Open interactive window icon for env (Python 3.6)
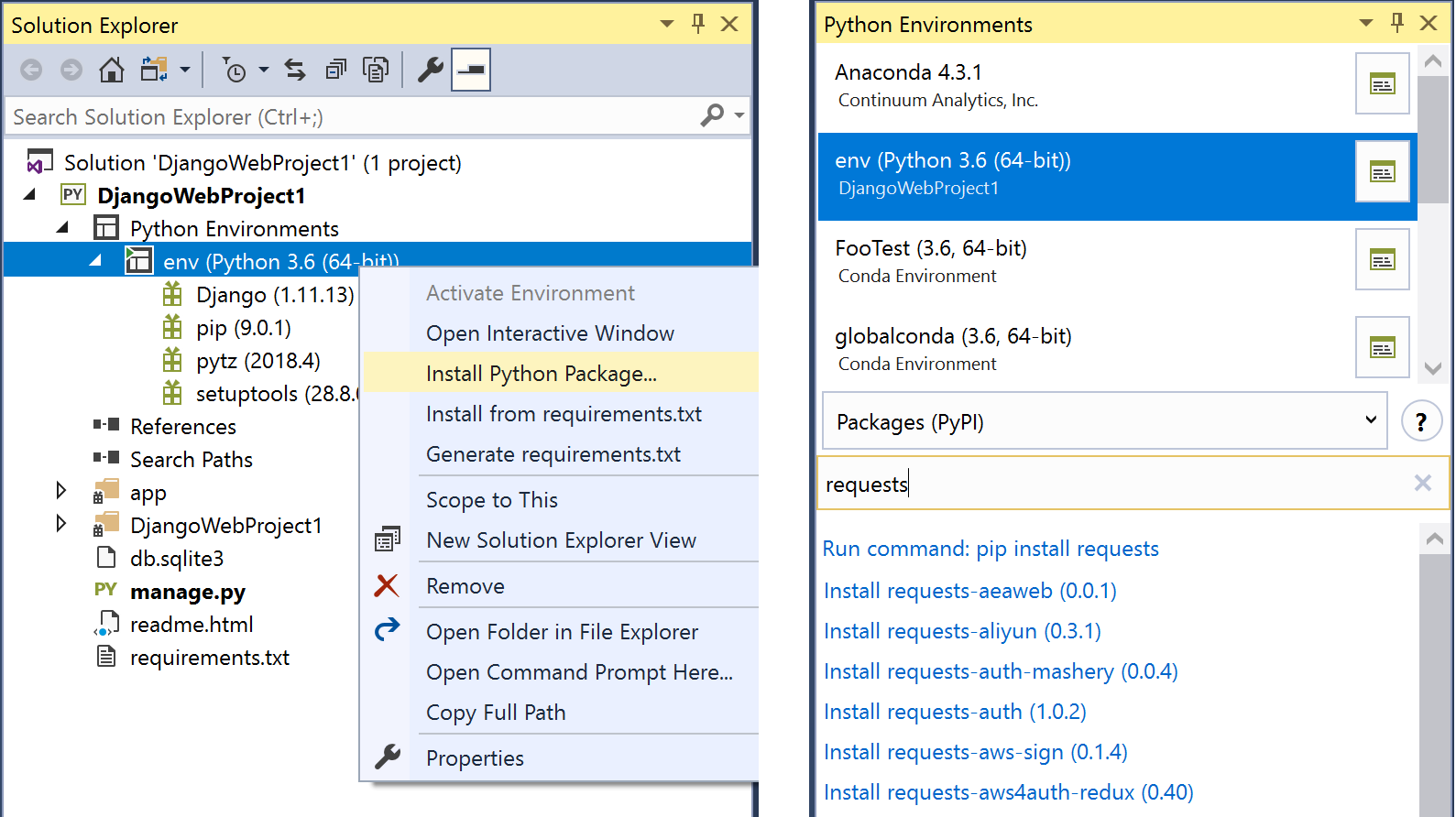The height and width of the screenshot is (817, 1456). [1383, 172]
